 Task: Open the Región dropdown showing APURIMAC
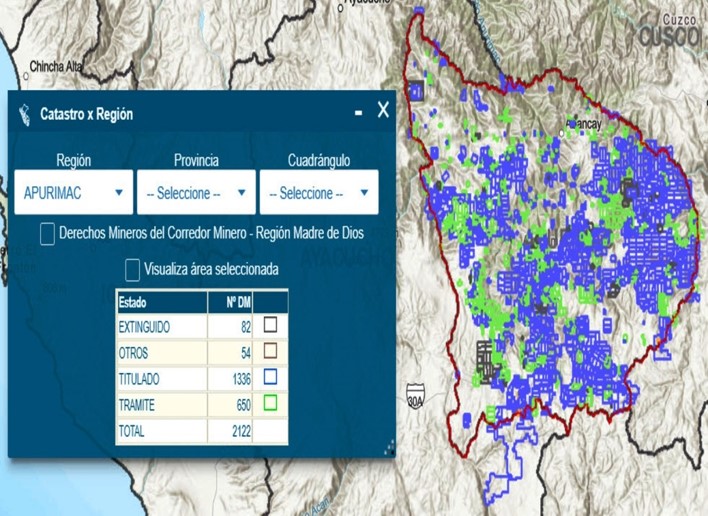click(x=74, y=193)
